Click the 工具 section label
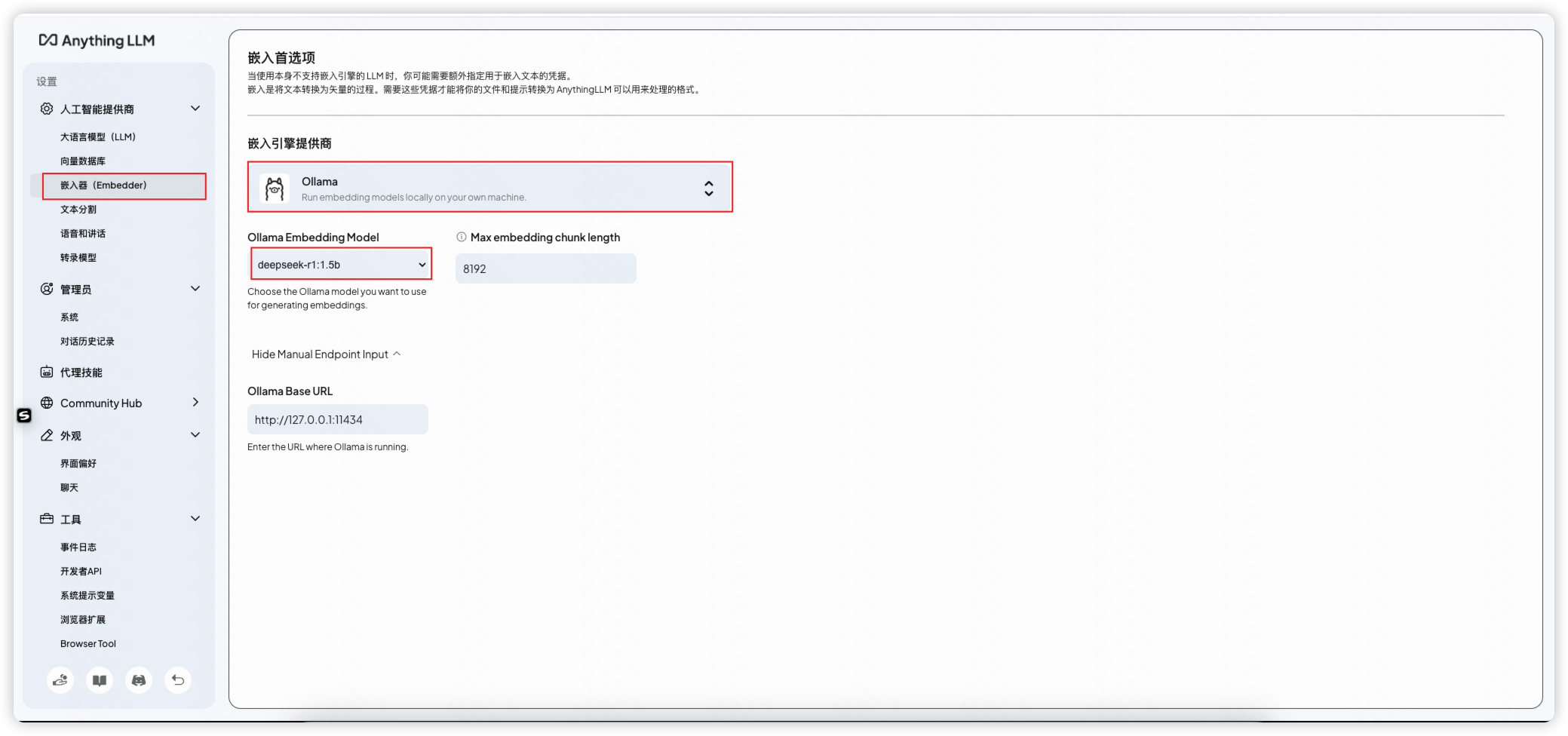This screenshot has width=1568, height=736. pyautogui.click(x=71, y=520)
